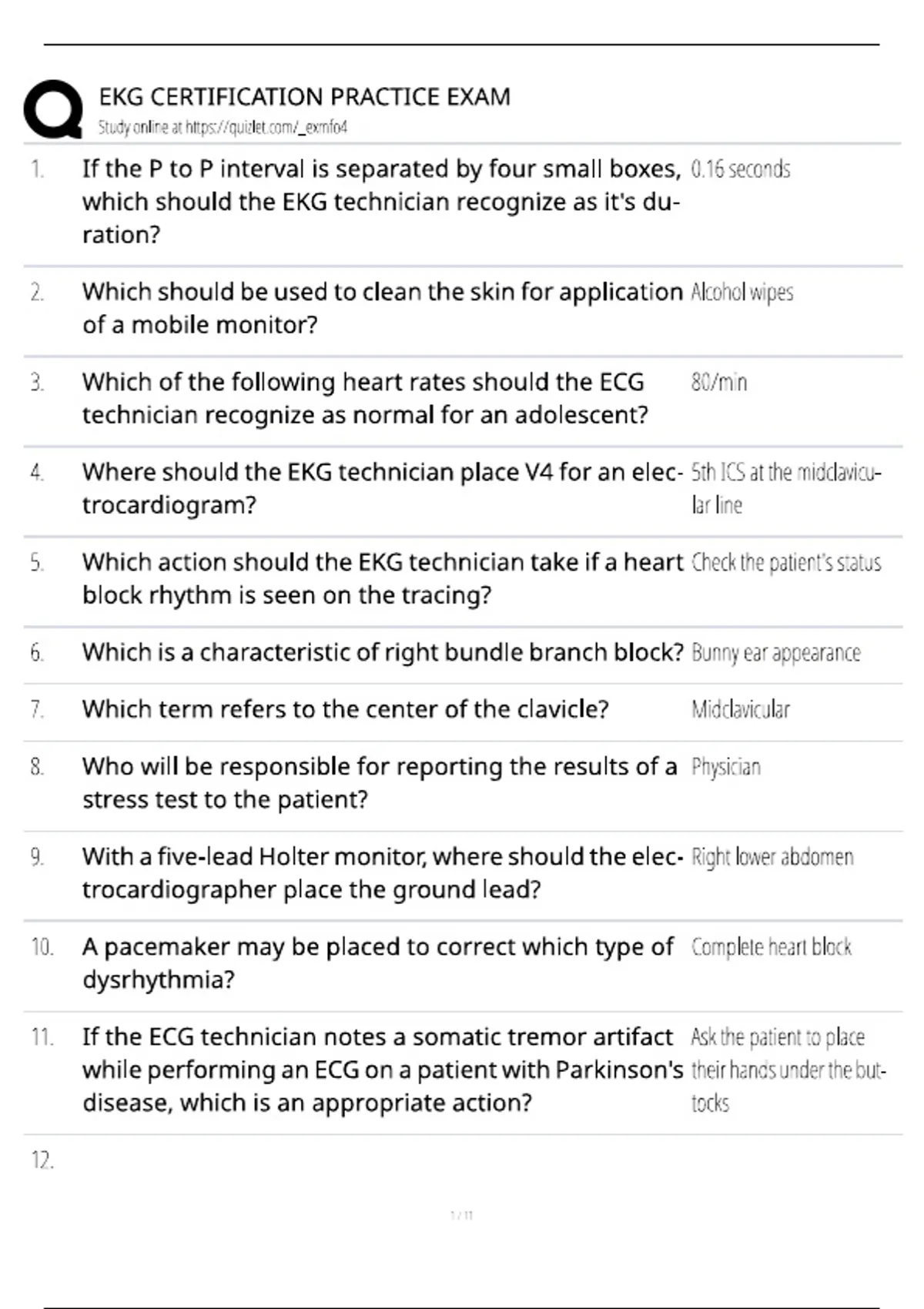The image size is (924, 1309).
Task: Click the Quizlet Q logo icon
Action: pos(53,109)
